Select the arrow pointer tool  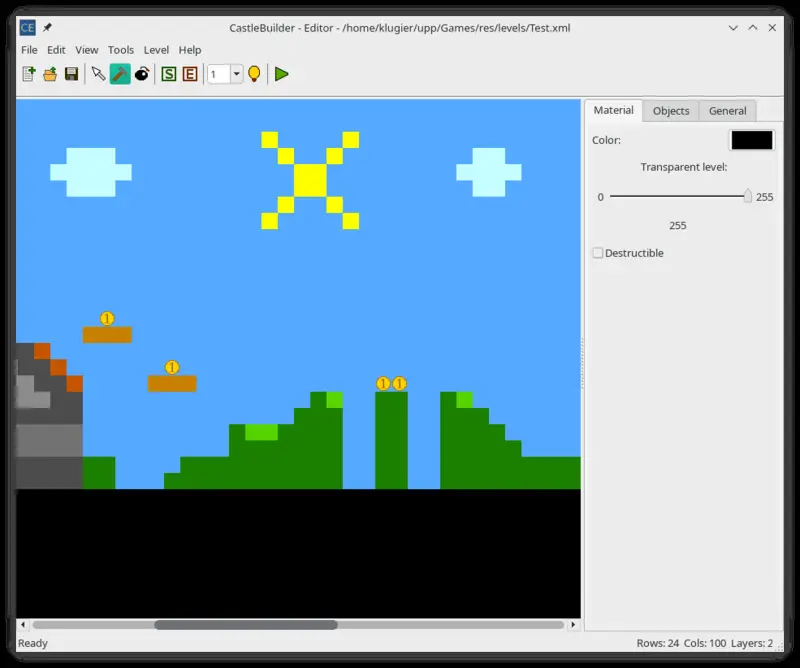click(x=96, y=74)
